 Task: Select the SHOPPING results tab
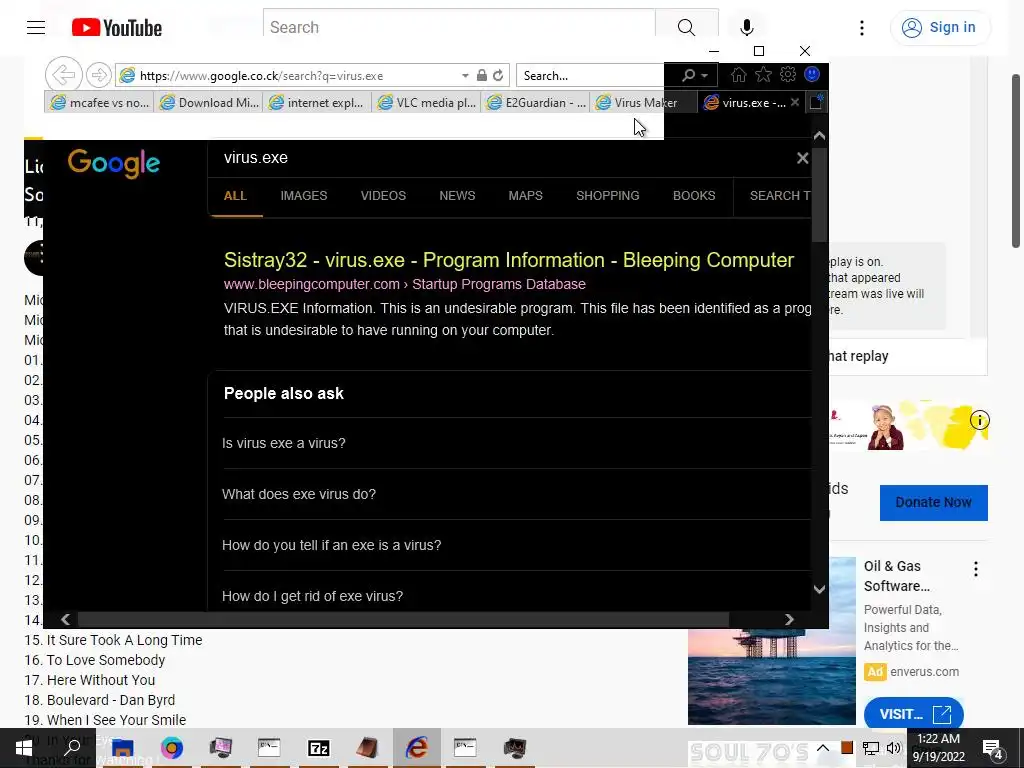tap(607, 196)
